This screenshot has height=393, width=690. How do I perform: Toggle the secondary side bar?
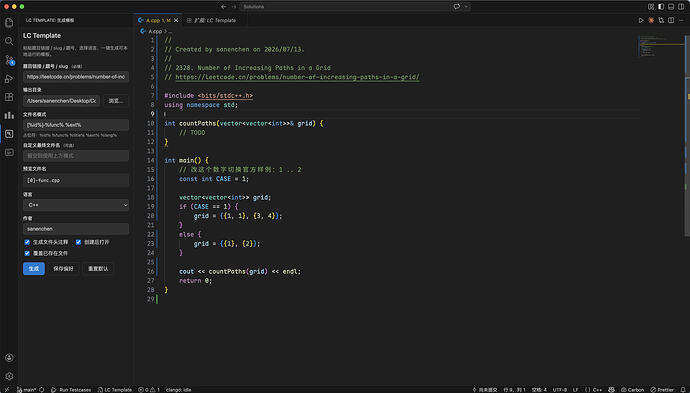[681, 7]
